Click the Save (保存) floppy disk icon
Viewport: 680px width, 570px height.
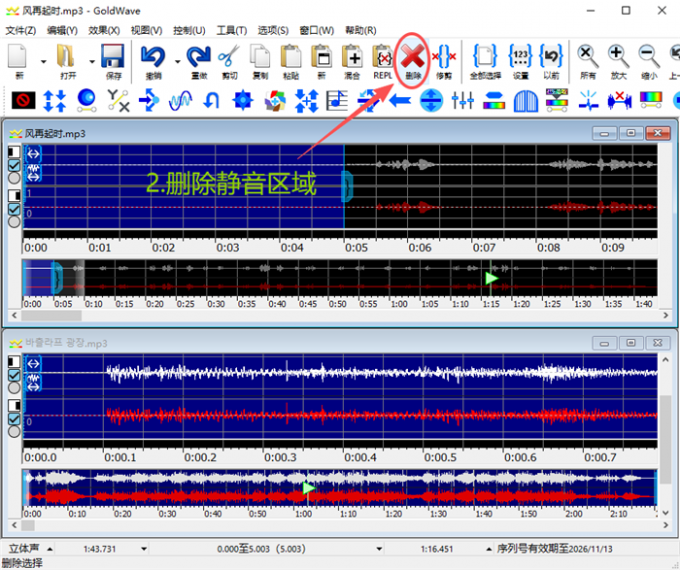click(112, 58)
